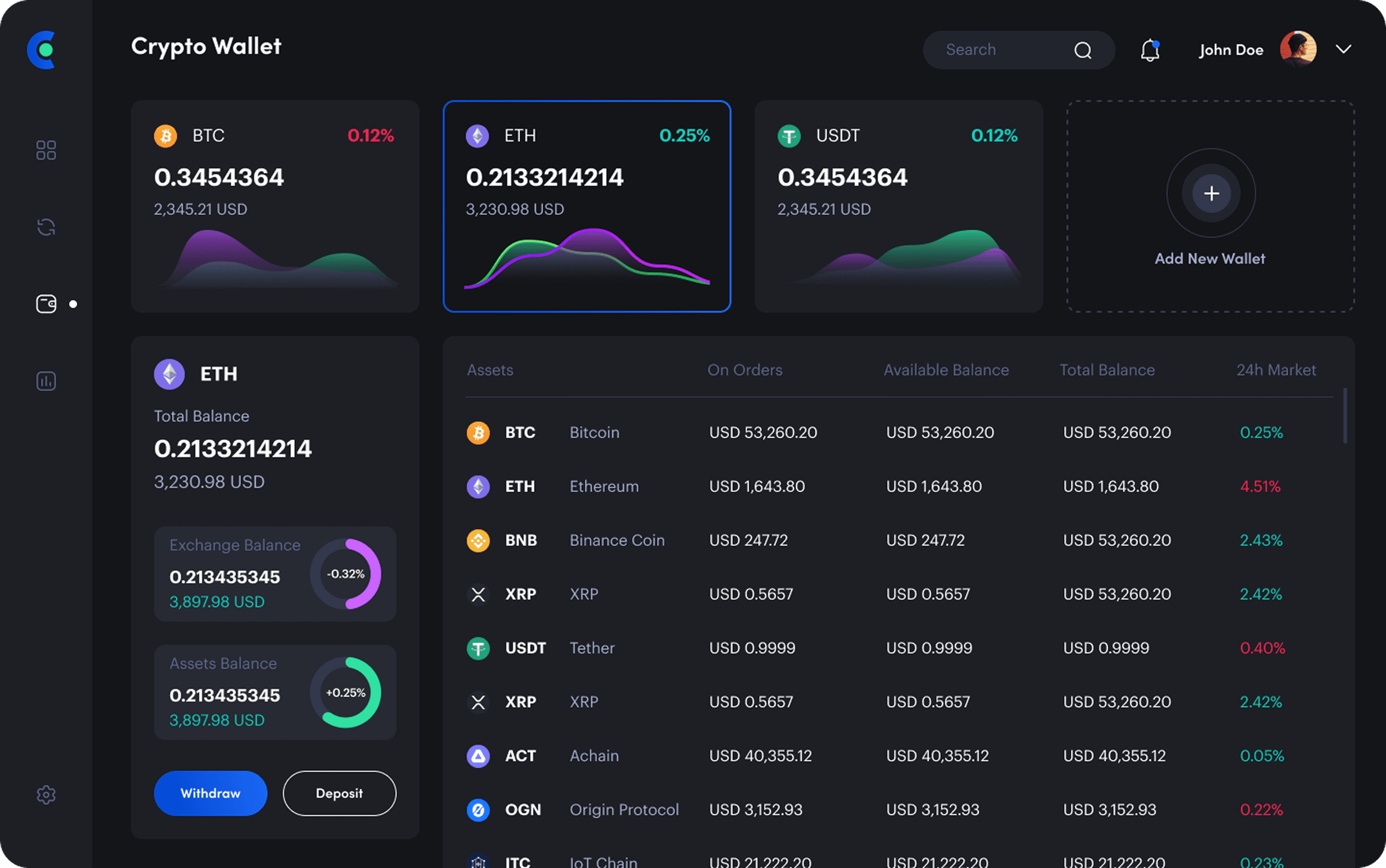The width and height of the screenshot is (1386, 868).
Task: Select the BTC wallet card
Action: pyautogui.click(x=275, y=207)
